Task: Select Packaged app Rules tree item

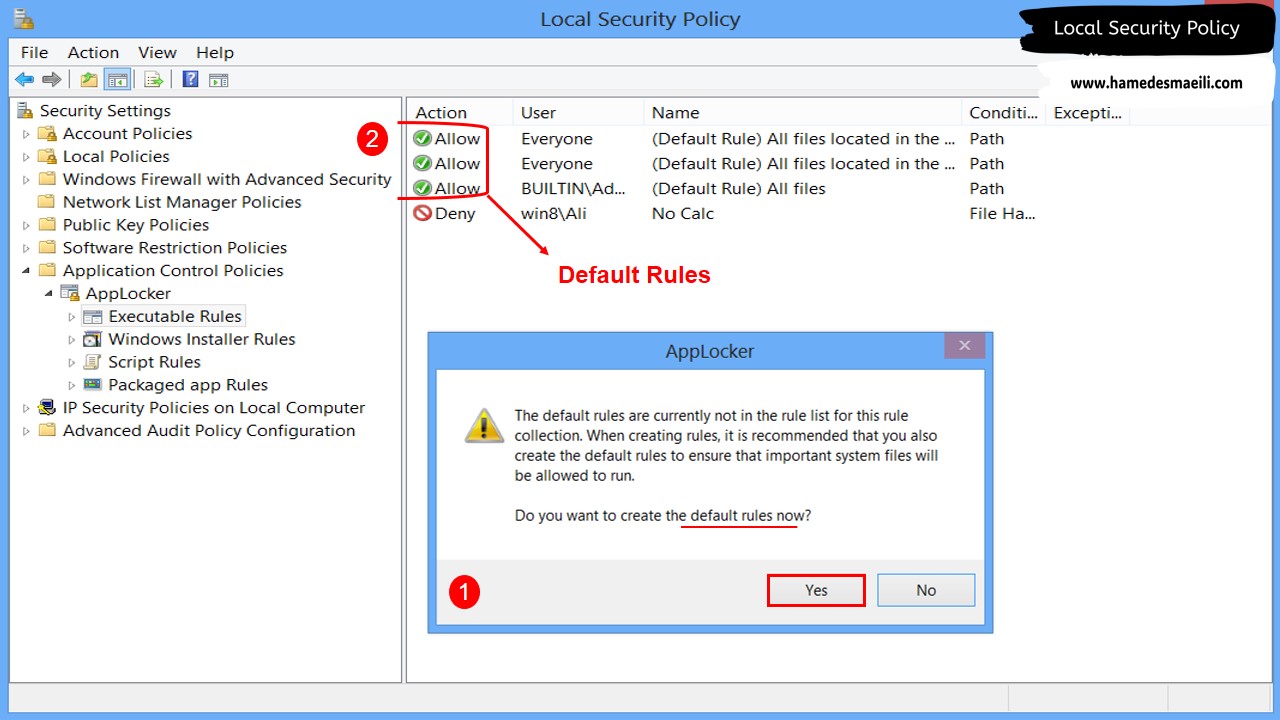Action: 188,385
